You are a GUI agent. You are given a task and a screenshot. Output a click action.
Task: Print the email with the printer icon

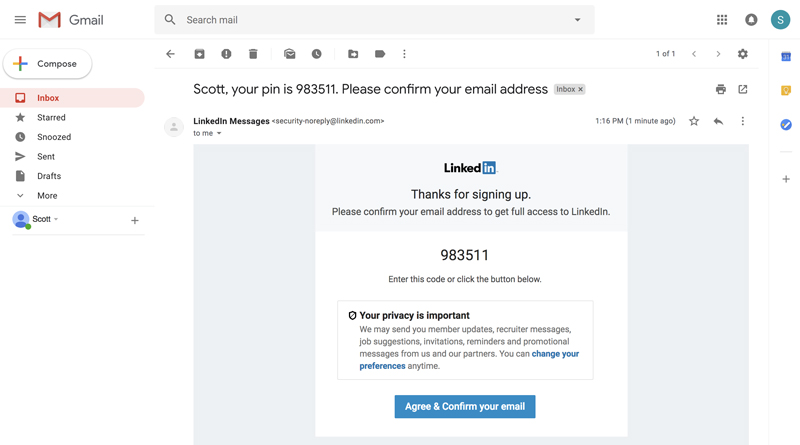point(720,89)
